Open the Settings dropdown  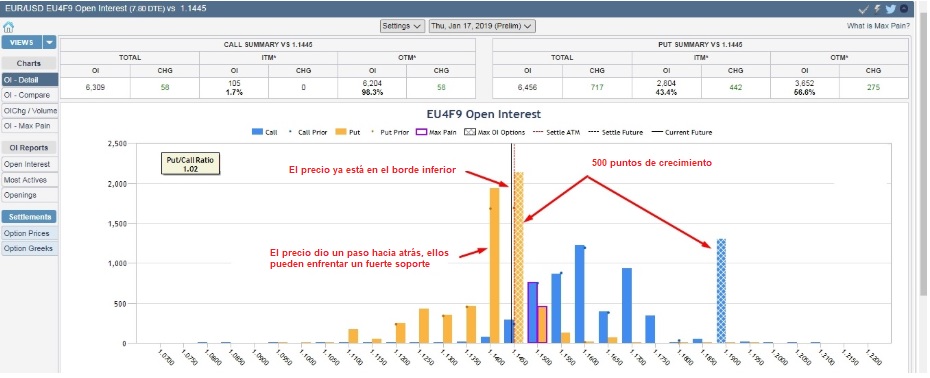[402, 26]
